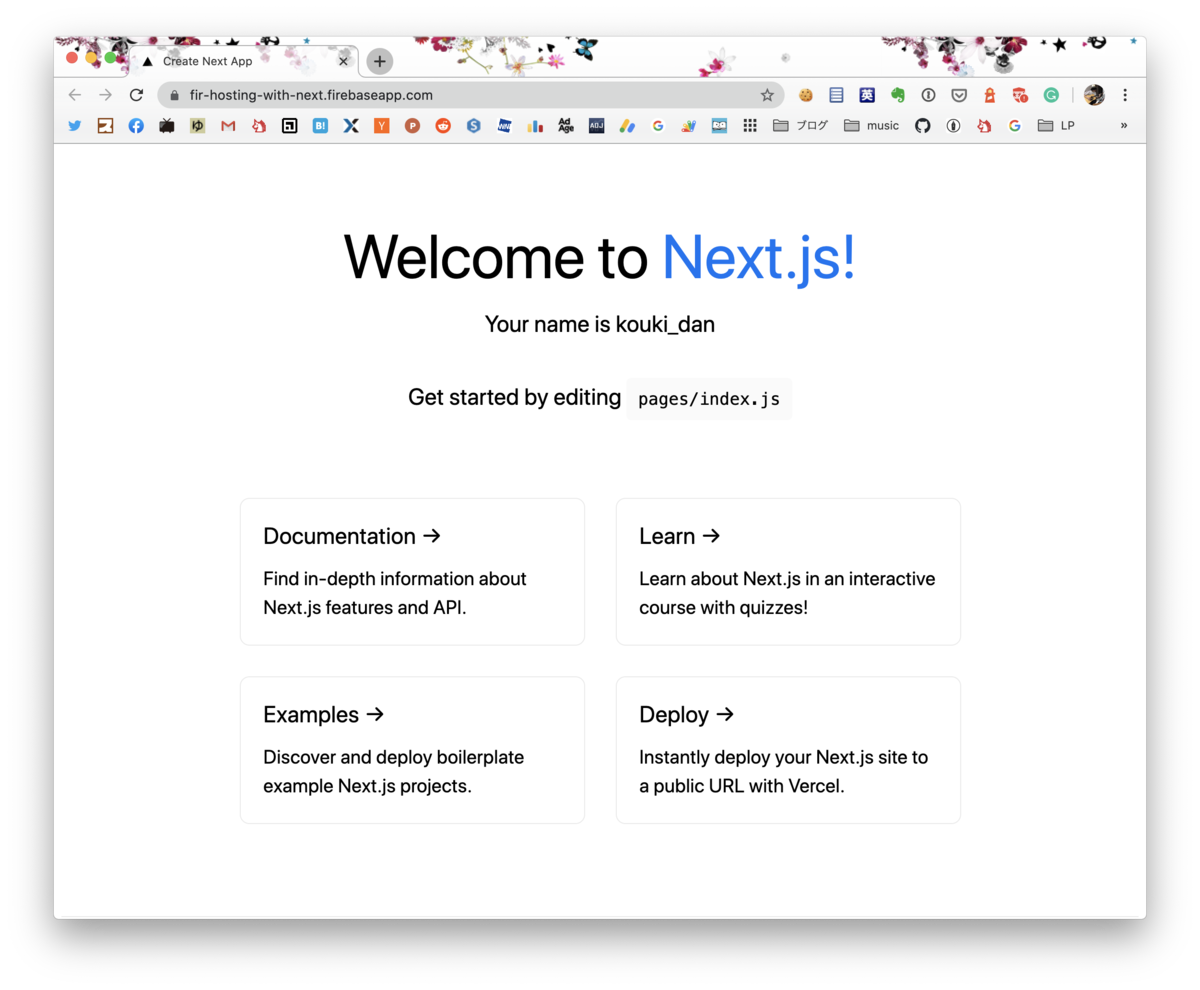Screen dimensions: 1200x990
Task: Open the LP bookmarks folder
Action: [1056, 126]
